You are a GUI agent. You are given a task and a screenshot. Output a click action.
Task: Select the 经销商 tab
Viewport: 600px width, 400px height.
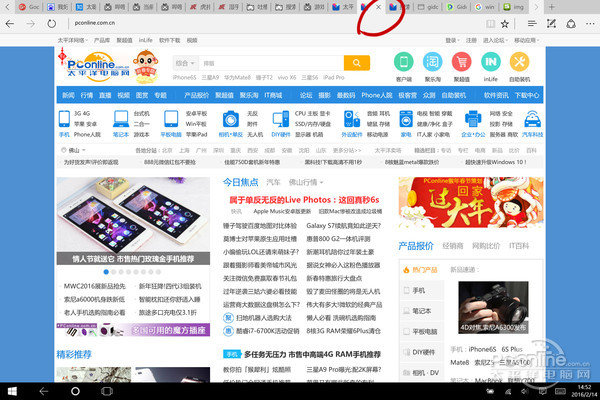click(x=453, y=246)
